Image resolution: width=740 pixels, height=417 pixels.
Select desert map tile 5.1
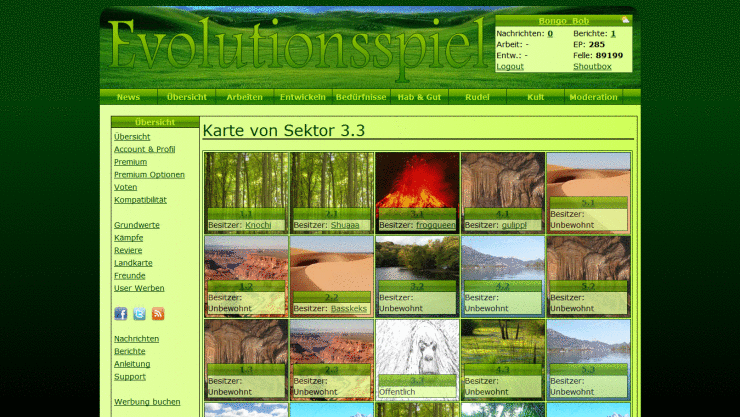[x=589, y=192]
